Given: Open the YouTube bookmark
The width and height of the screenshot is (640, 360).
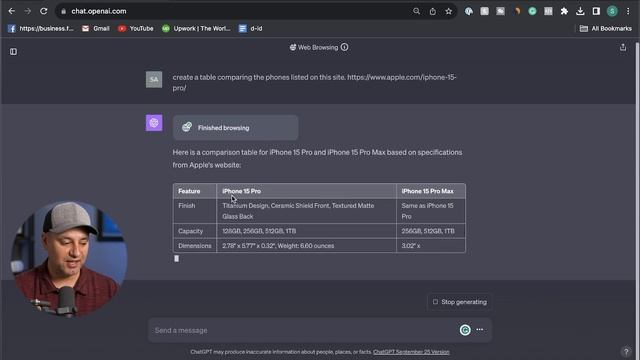Looking at the screenshot, I should point(136,29).
